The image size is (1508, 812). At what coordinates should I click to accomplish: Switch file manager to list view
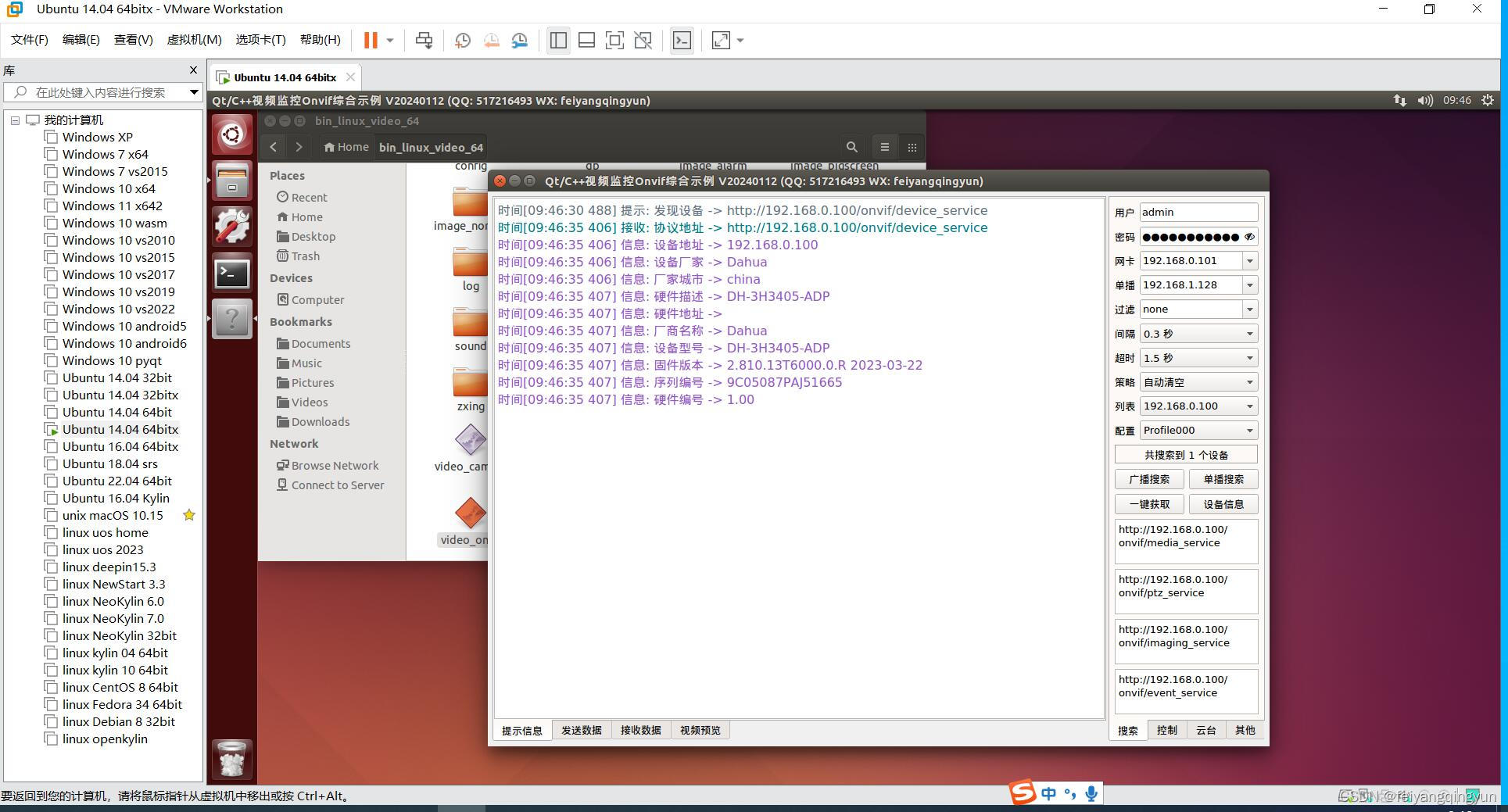884,147
